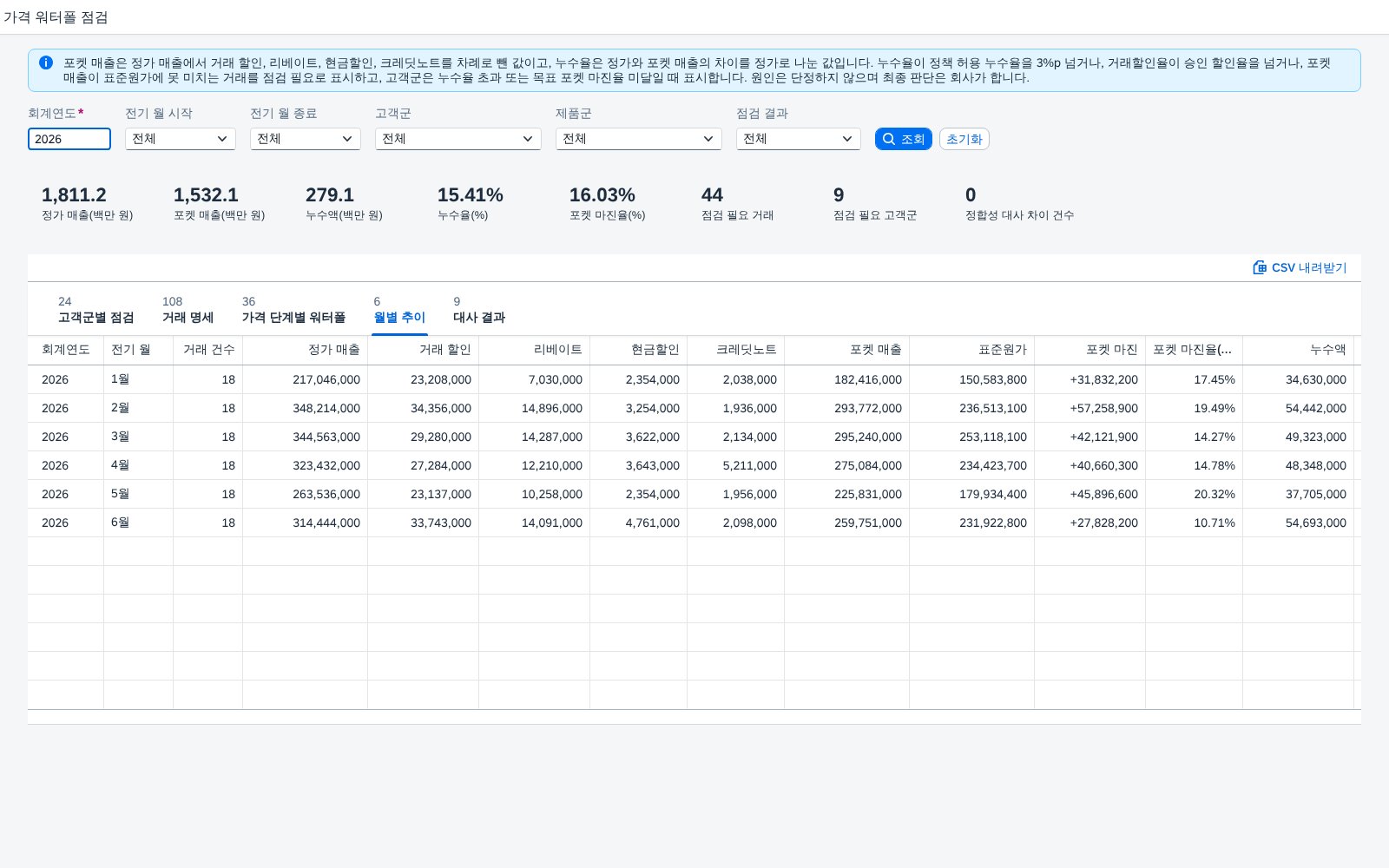
Task: Click the 표준원가 column header
Action: pyautogui.click(x=972, y=350)
